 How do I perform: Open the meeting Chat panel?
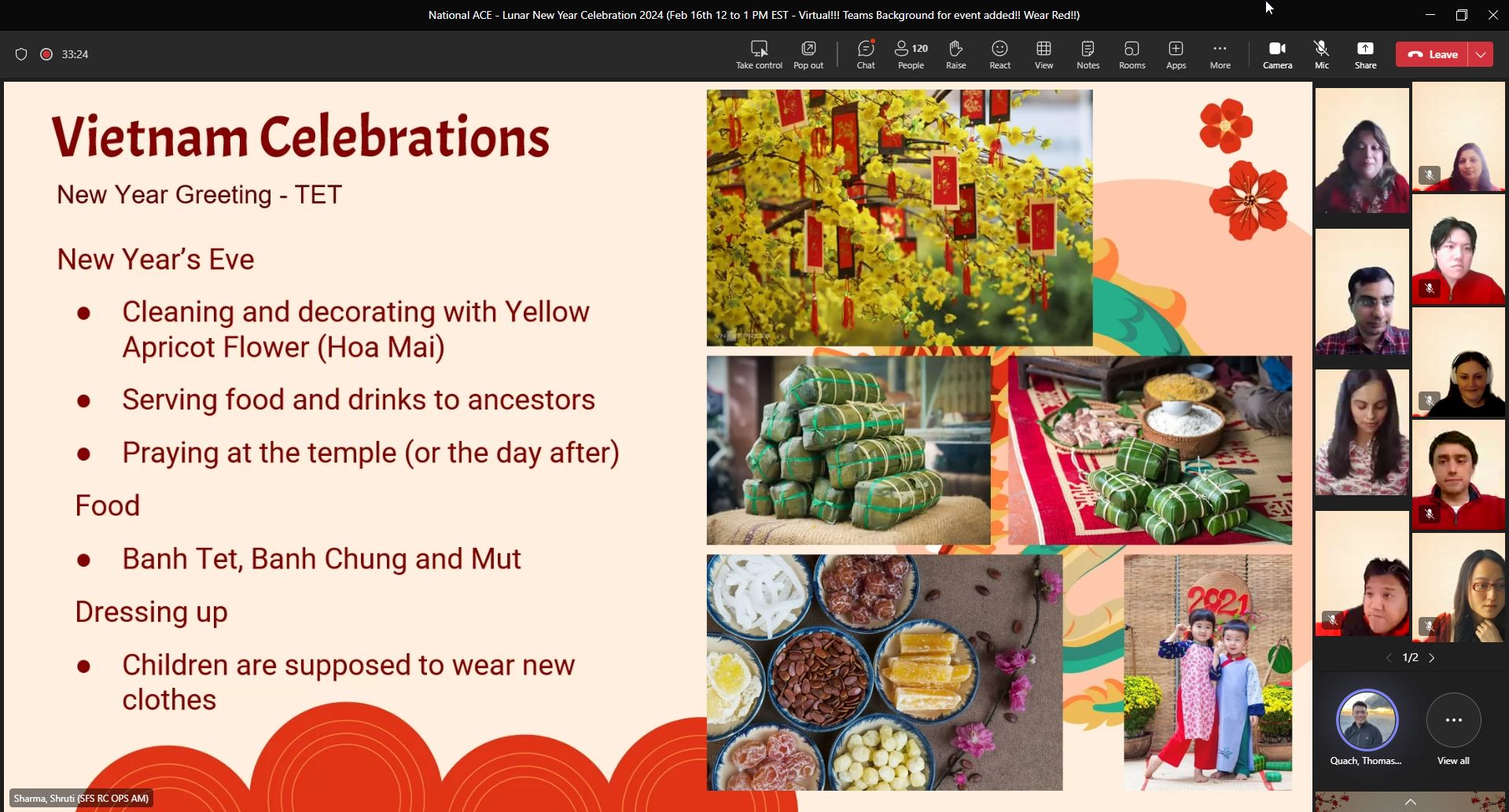866,54
